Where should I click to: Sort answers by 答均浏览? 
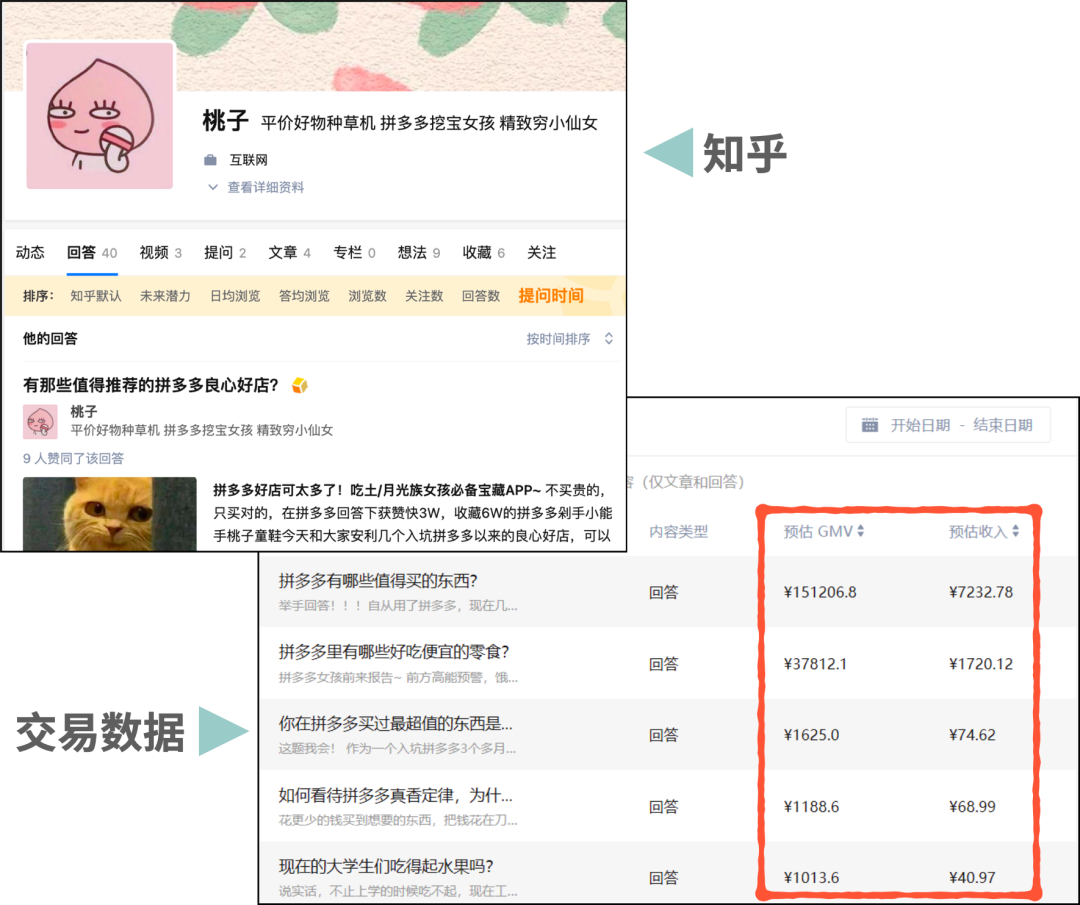pyautogui.click(x=304, y=296)
